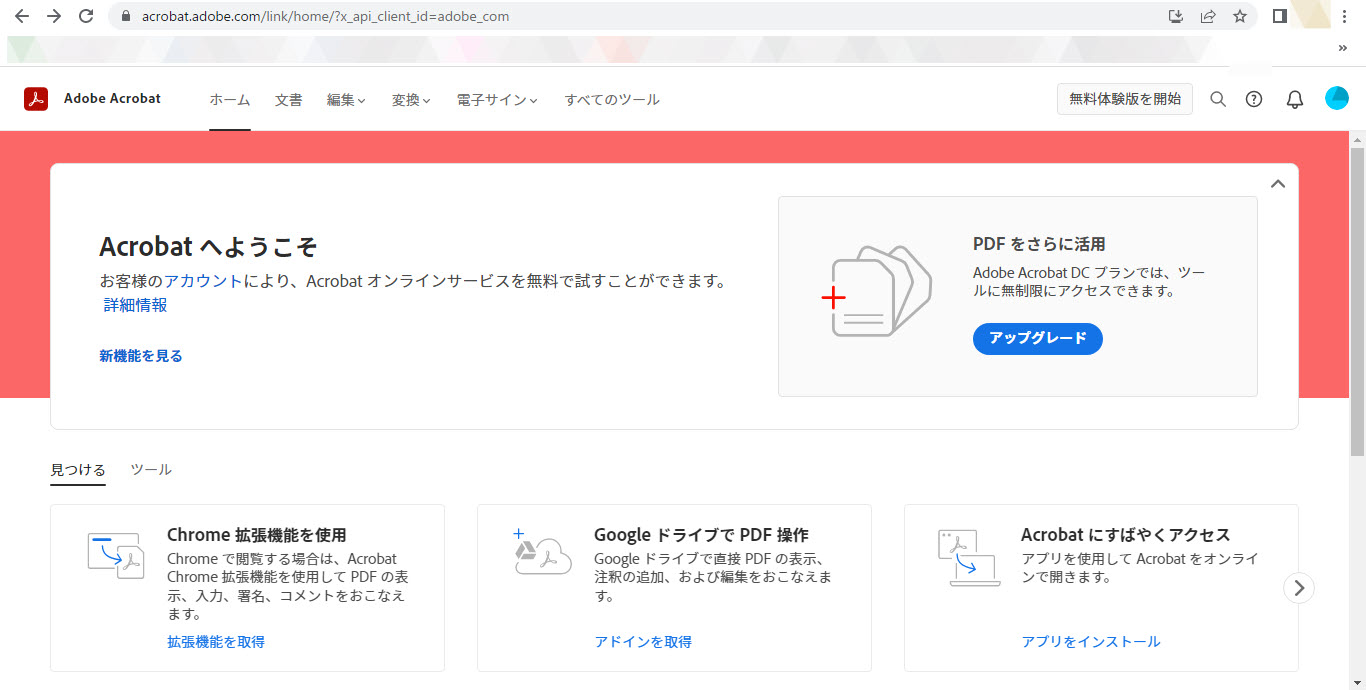
Task: Open the 文書 menu item
Action: click(289, 100)
